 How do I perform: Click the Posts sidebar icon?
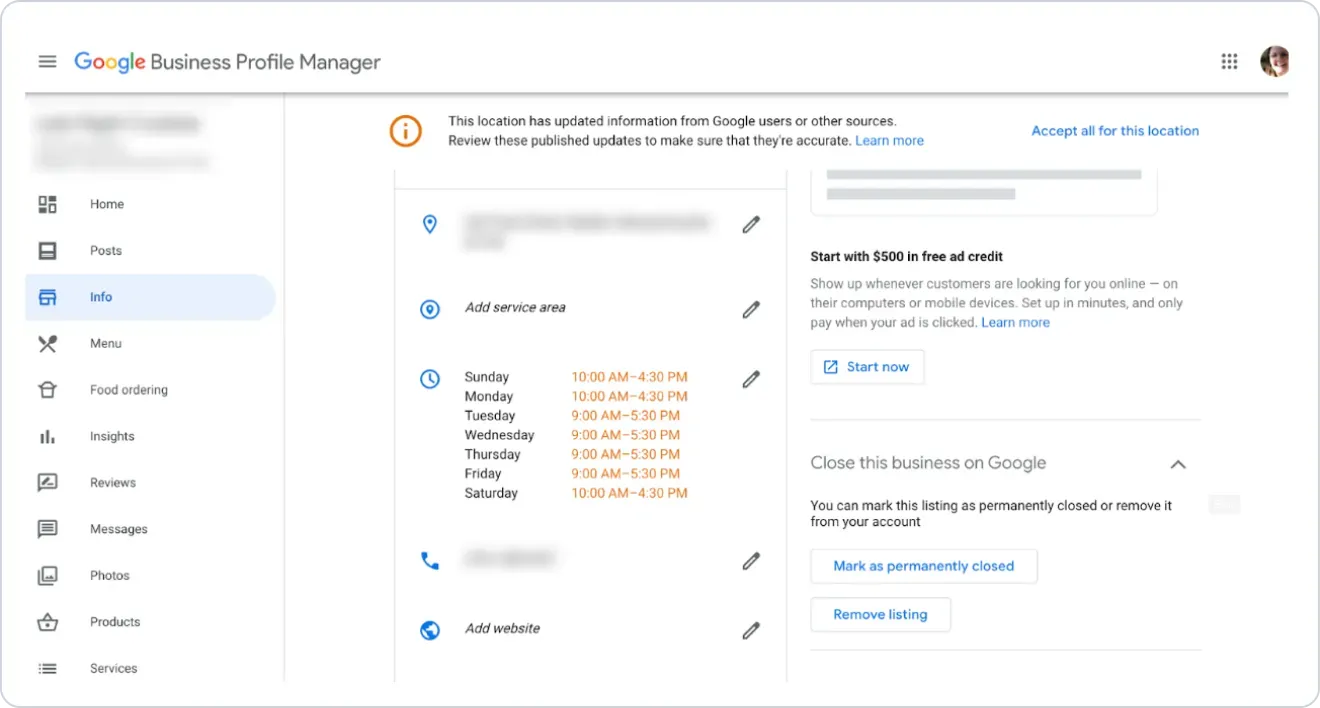47,251
